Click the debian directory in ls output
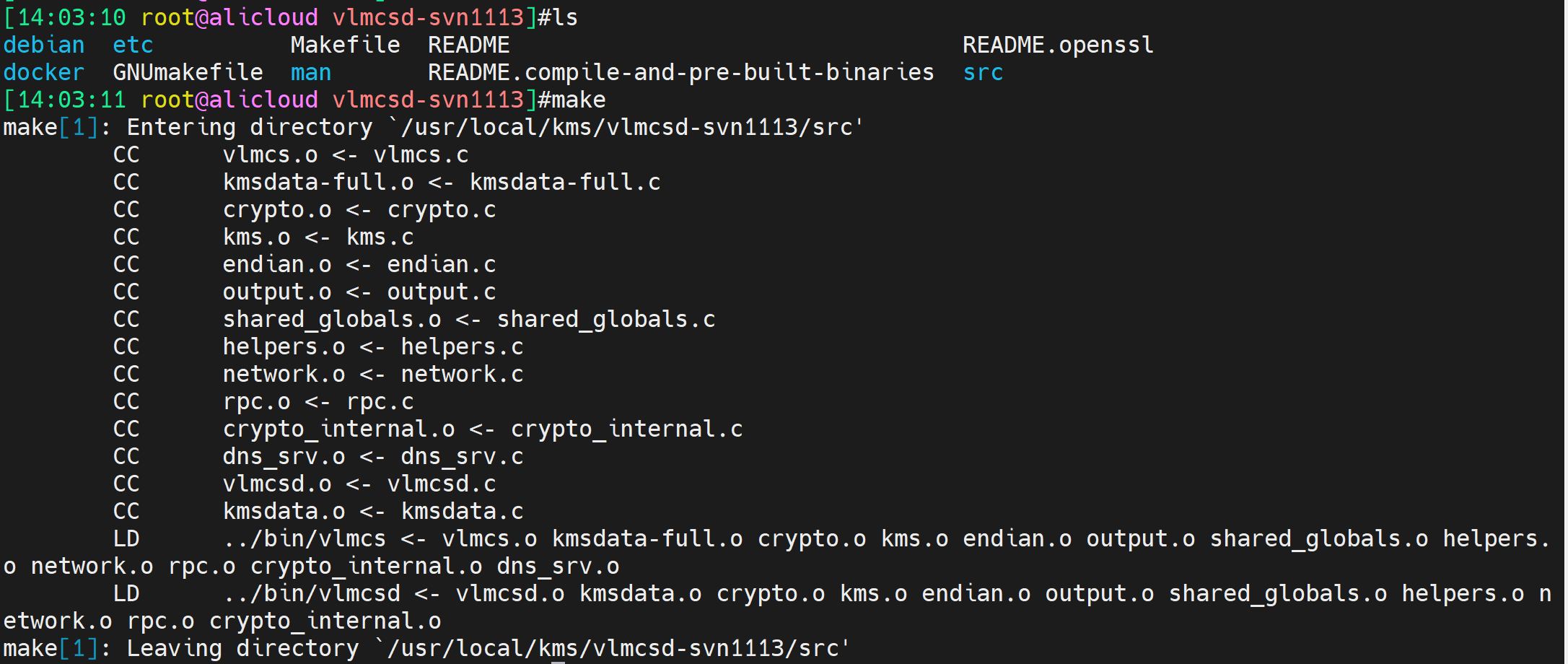The width and height of the screenshot is (1568, 664). (x=44, y=45)
